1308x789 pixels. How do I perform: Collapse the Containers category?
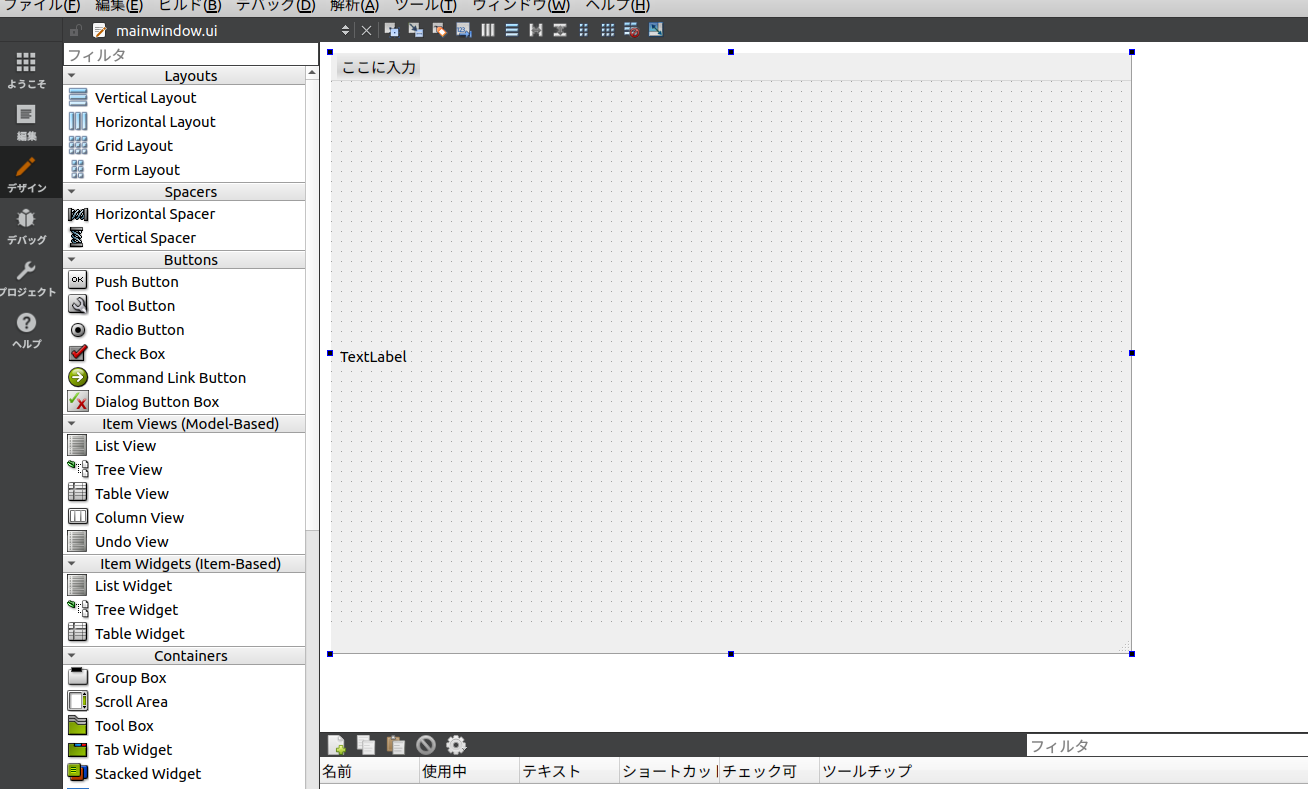tap(71, 655)
